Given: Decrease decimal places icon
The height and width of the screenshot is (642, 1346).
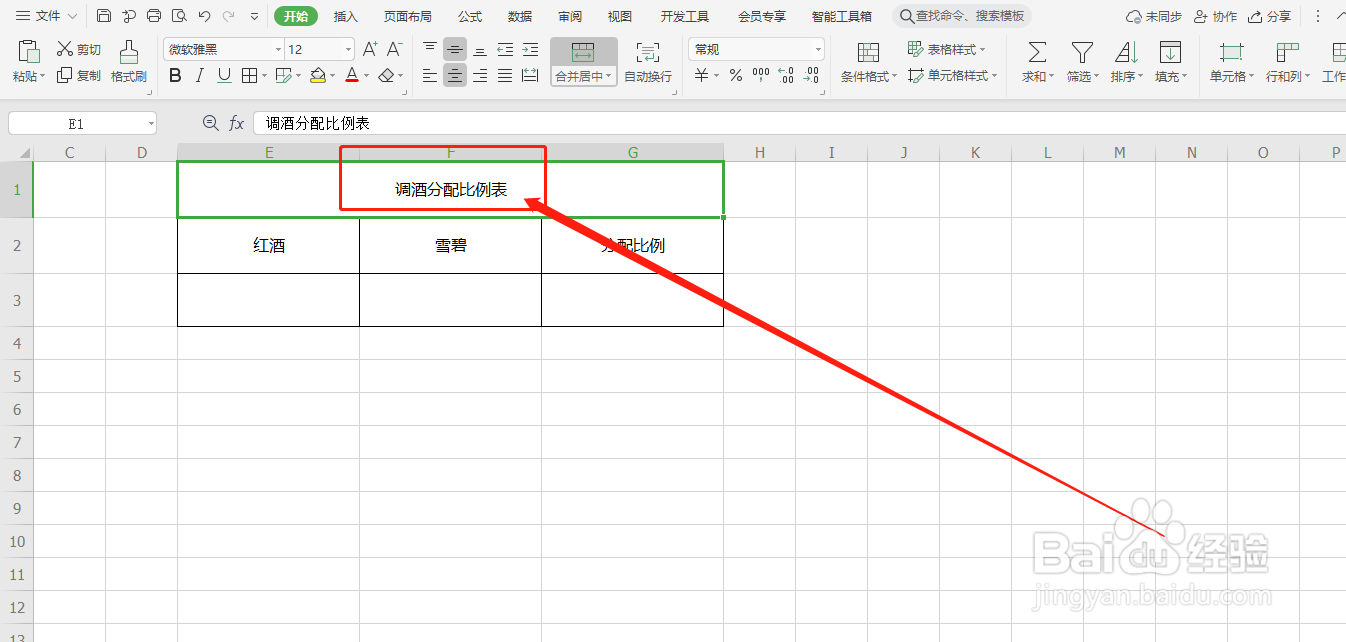Looking at the screenshot, I should (812, 75).
